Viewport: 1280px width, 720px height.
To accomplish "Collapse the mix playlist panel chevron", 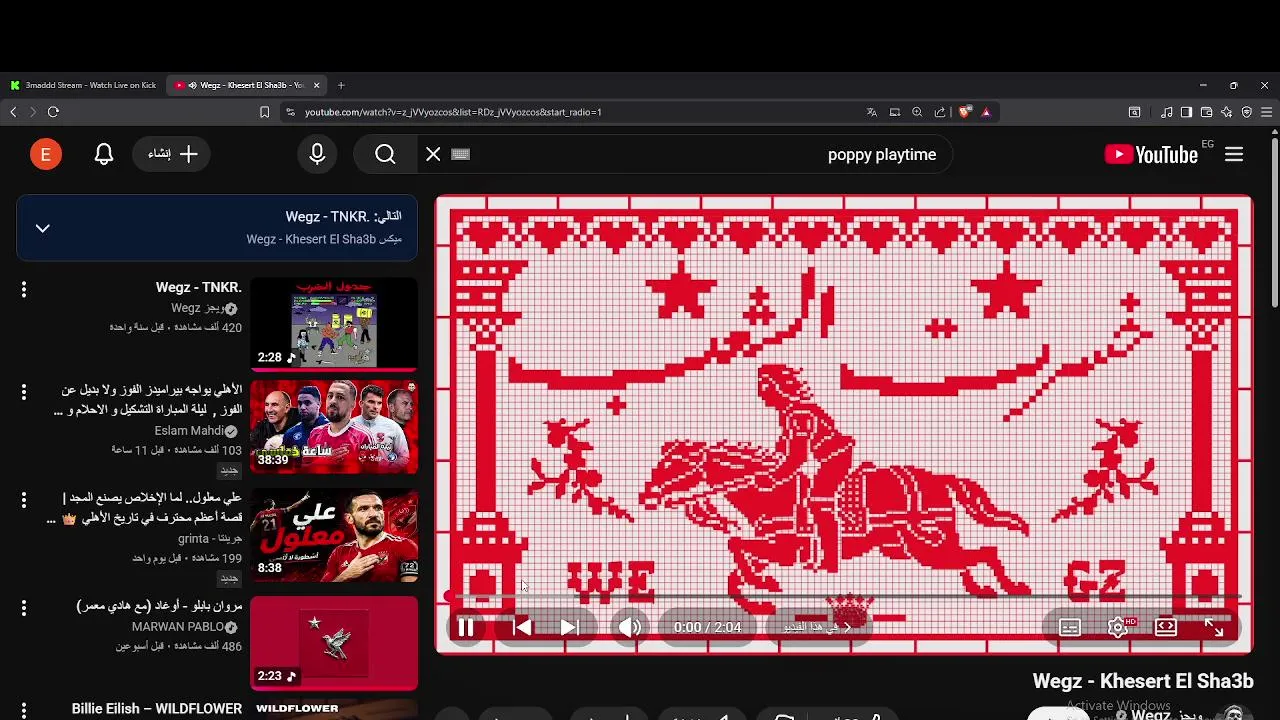I will [42, 228].
